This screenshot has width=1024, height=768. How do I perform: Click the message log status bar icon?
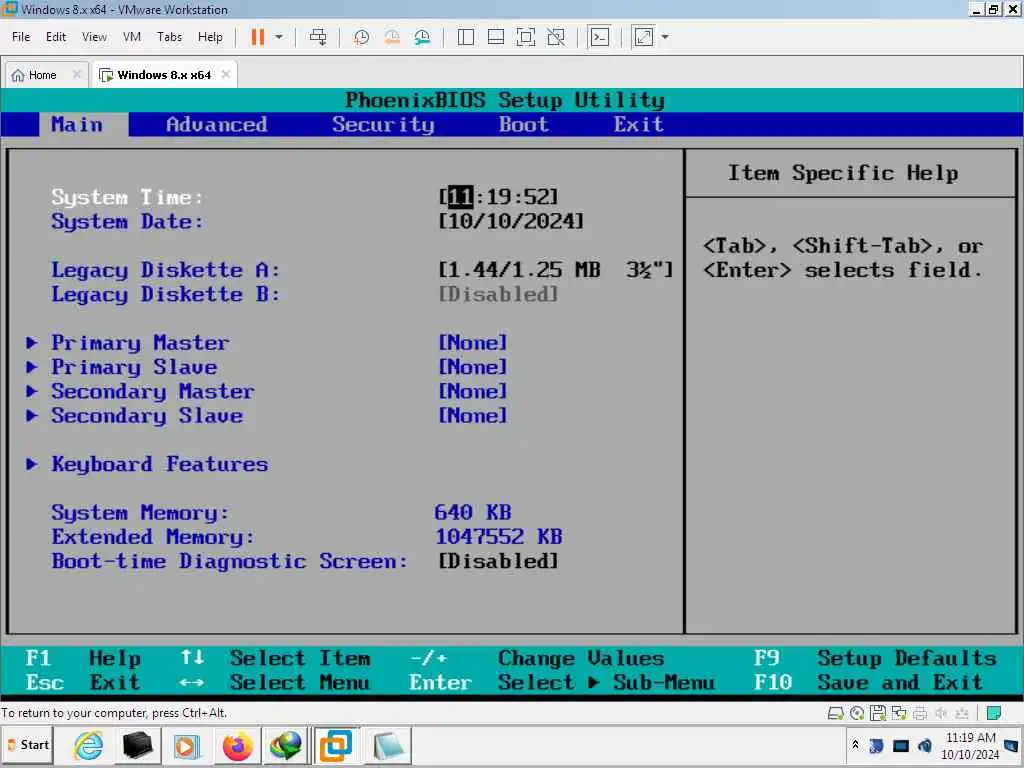pos(994,713)
